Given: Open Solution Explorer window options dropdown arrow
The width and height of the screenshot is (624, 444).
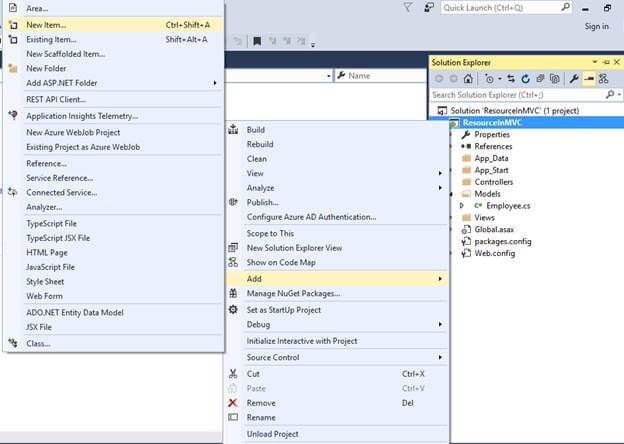Looking at the screenshot, I should coord(595,62).
